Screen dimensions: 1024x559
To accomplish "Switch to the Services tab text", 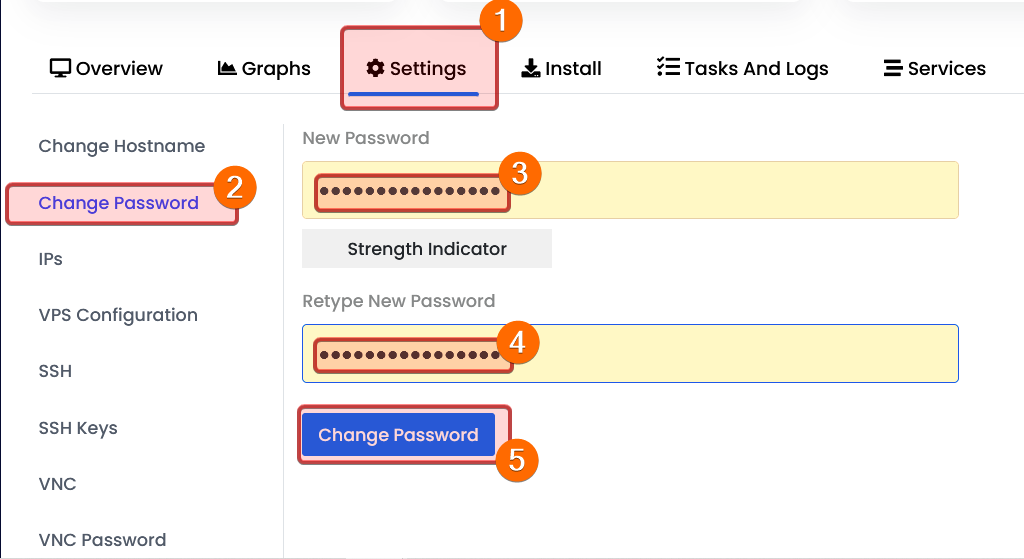I will 946,69.
